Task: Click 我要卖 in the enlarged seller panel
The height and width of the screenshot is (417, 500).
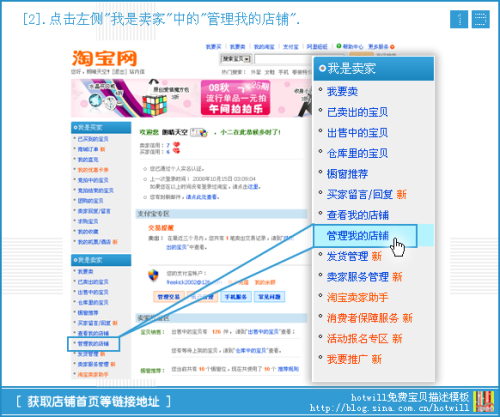Action: pyautogui.click(x=342, y=92)
